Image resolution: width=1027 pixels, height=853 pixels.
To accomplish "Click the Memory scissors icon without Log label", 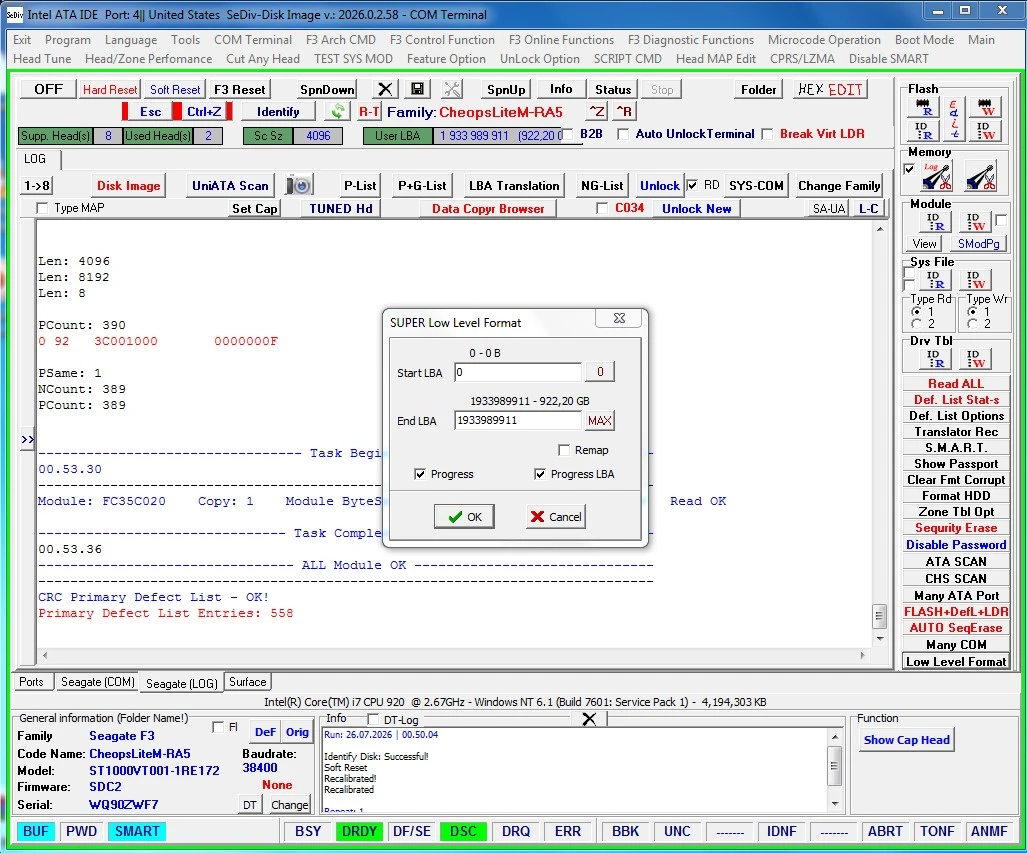I will (x=981, y=176).
